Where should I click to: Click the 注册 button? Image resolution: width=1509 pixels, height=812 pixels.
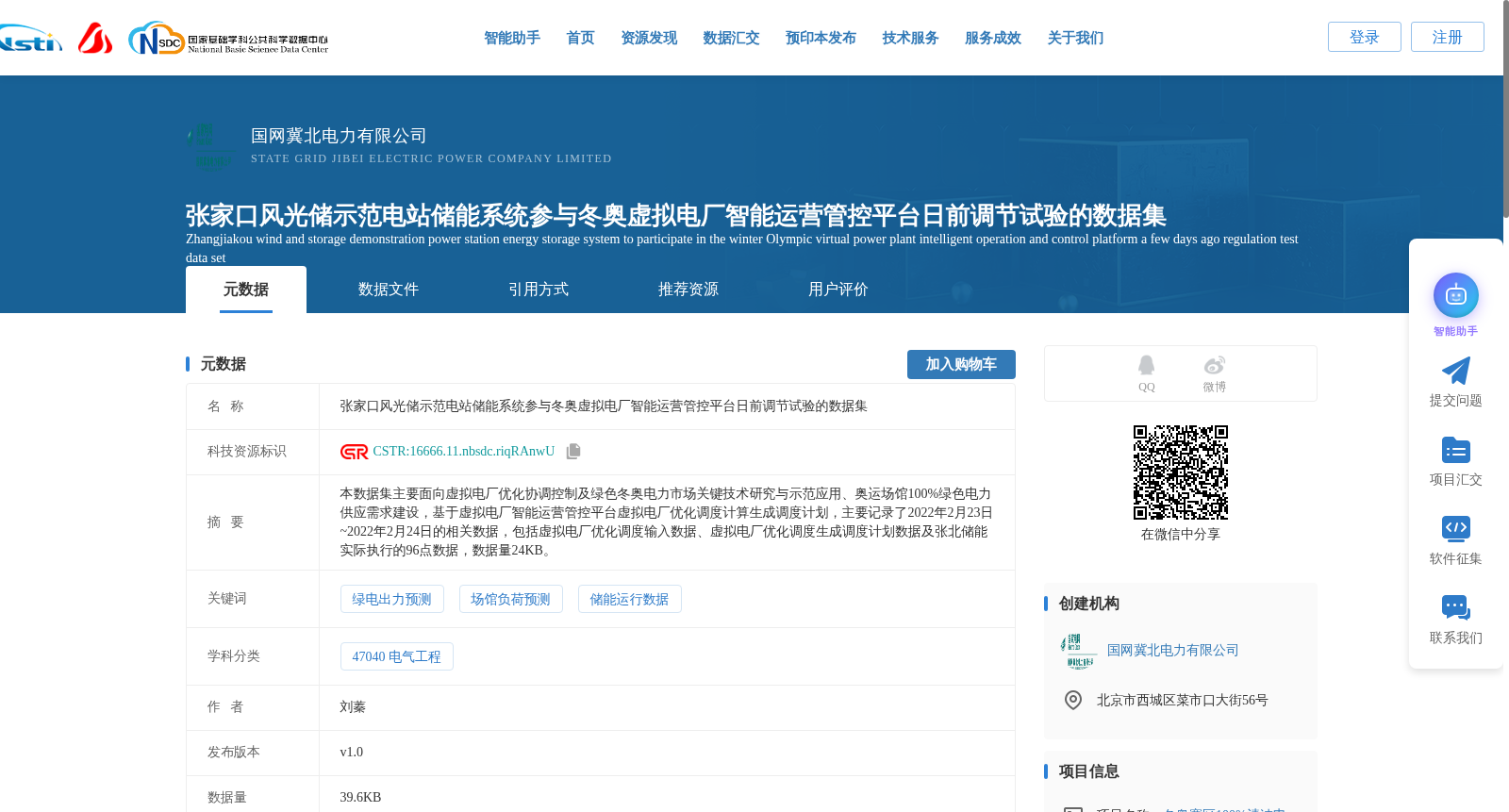click(1448, 37)
